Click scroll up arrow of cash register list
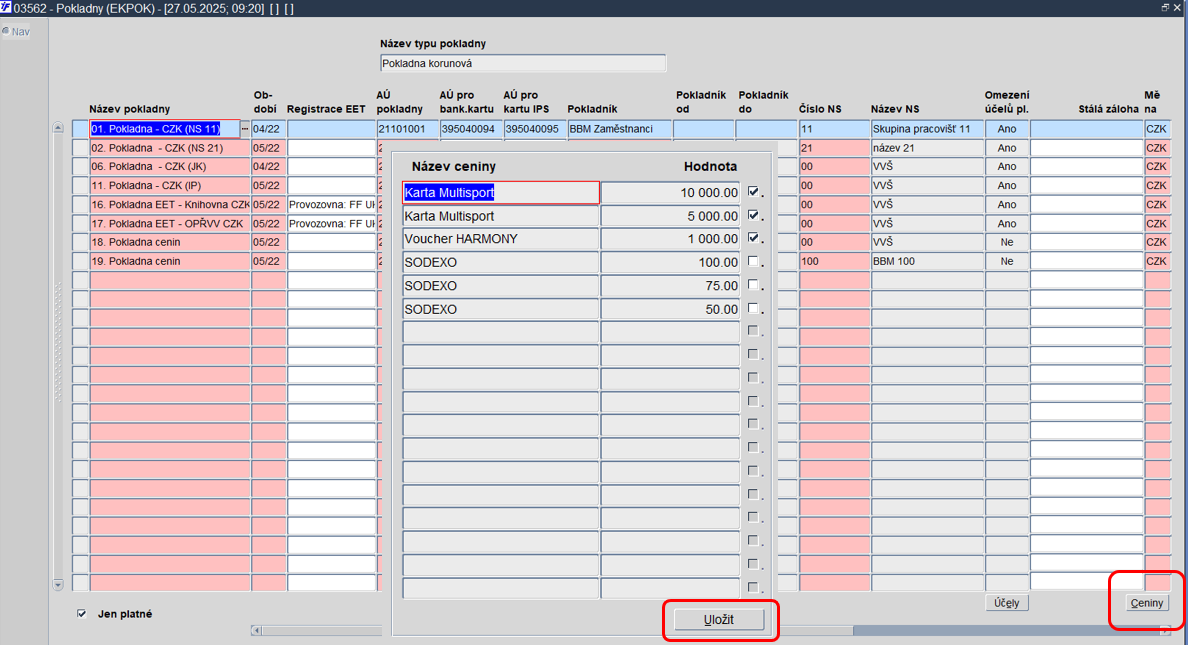The image size is (1188, 645). pos(58,128)
